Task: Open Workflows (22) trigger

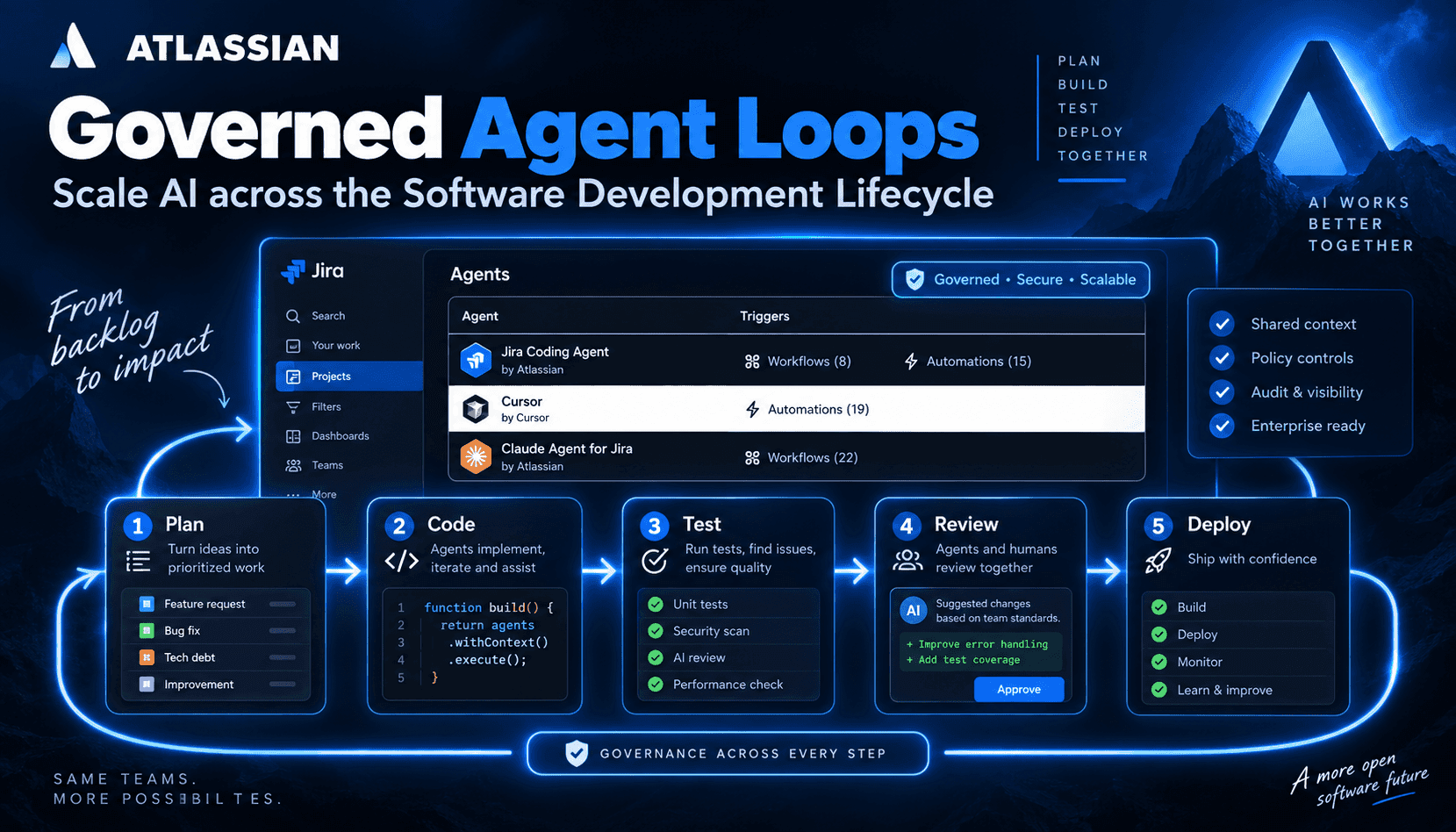Action: pos(801,457)
